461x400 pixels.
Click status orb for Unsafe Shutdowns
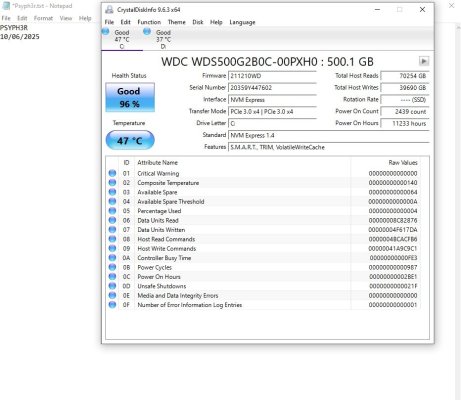[112, 286]
